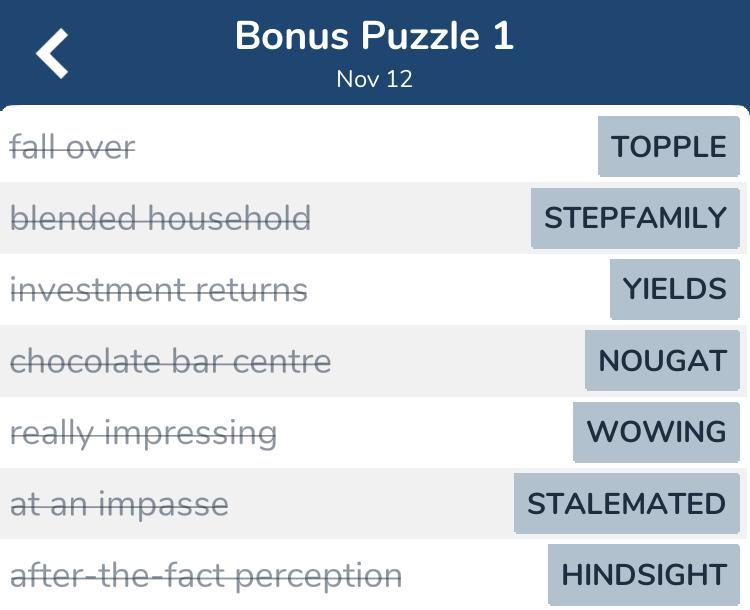Select the STEPFAMILY answer tile

(635, 218)
